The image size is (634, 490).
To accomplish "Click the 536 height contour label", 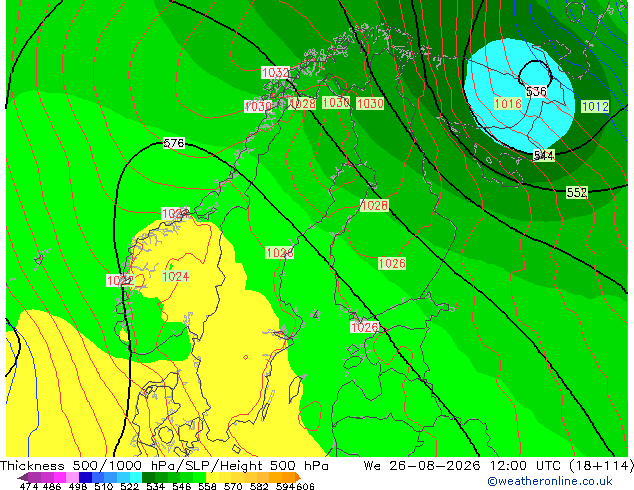I will (x=536, y=91).
